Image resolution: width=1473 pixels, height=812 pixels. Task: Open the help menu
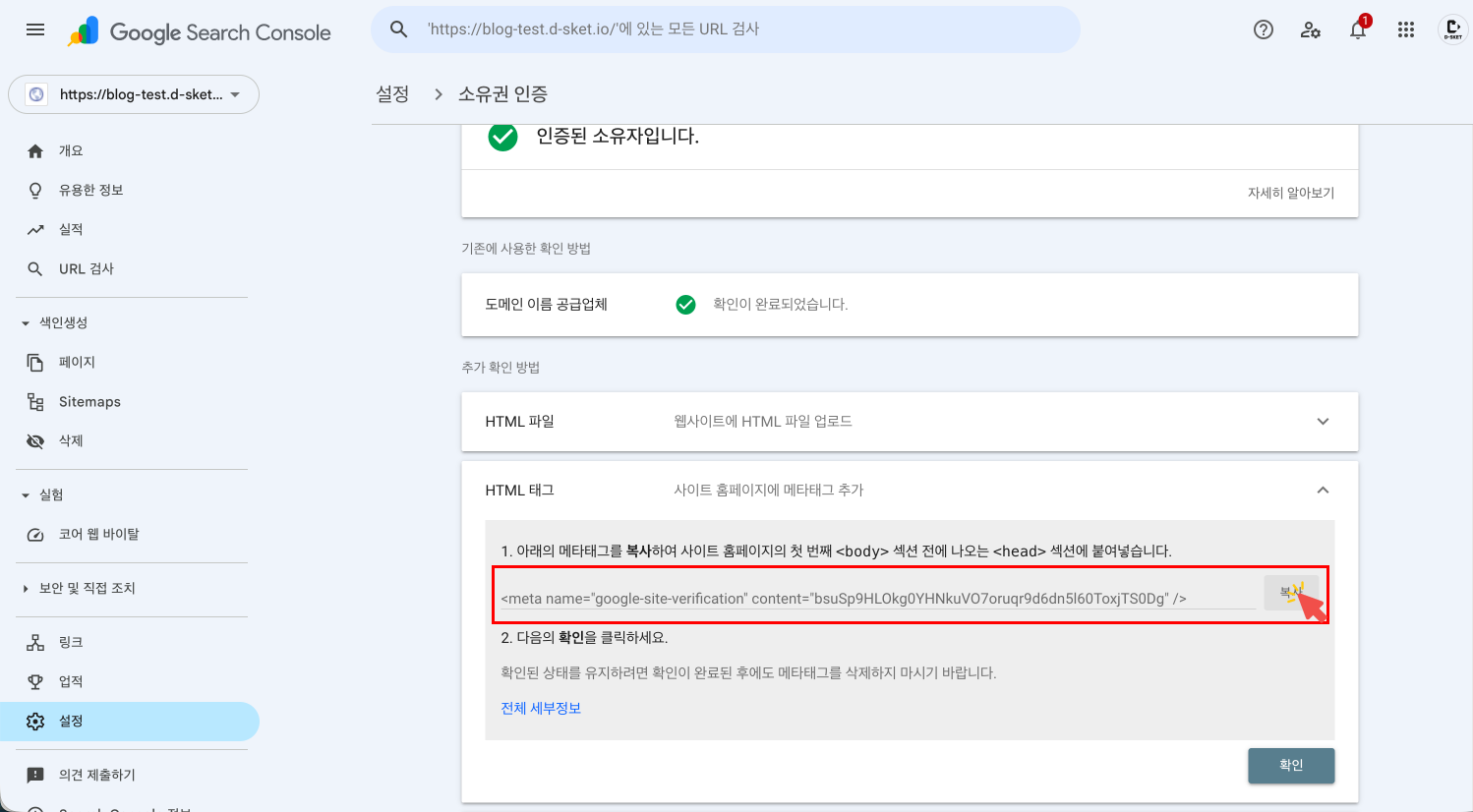pos(1263,29)
